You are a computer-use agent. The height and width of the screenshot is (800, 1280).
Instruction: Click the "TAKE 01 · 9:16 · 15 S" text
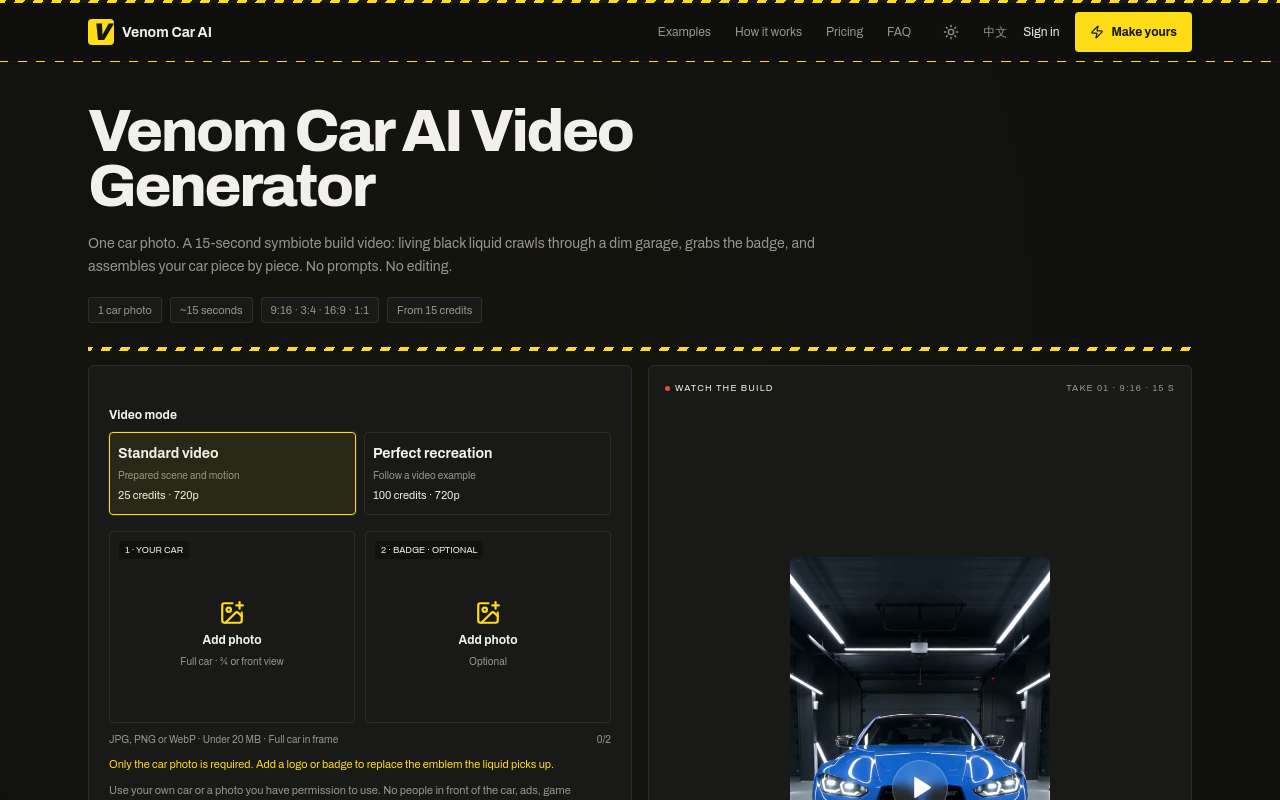1120,388
